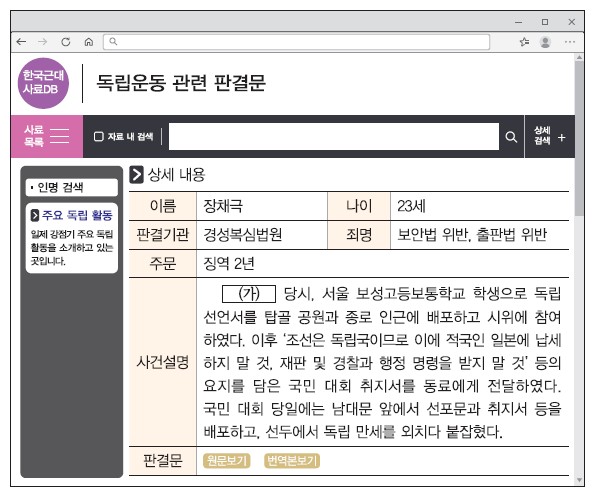The image size is (595, 493).
Task: Click 원문보기 button
Action: [227, 461]
